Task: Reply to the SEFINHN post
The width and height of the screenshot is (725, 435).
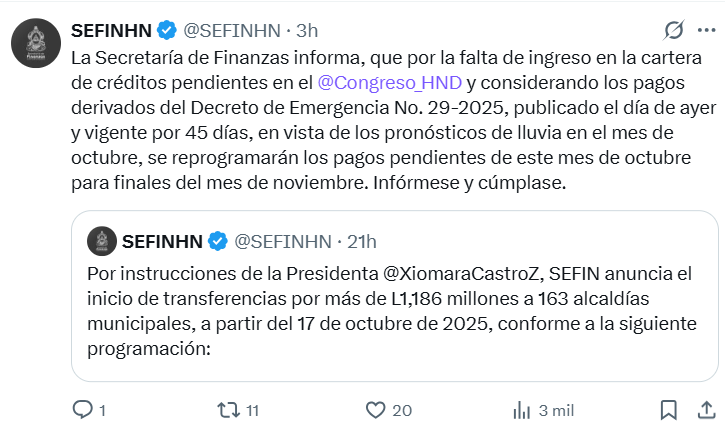Action: click(83, 410)
